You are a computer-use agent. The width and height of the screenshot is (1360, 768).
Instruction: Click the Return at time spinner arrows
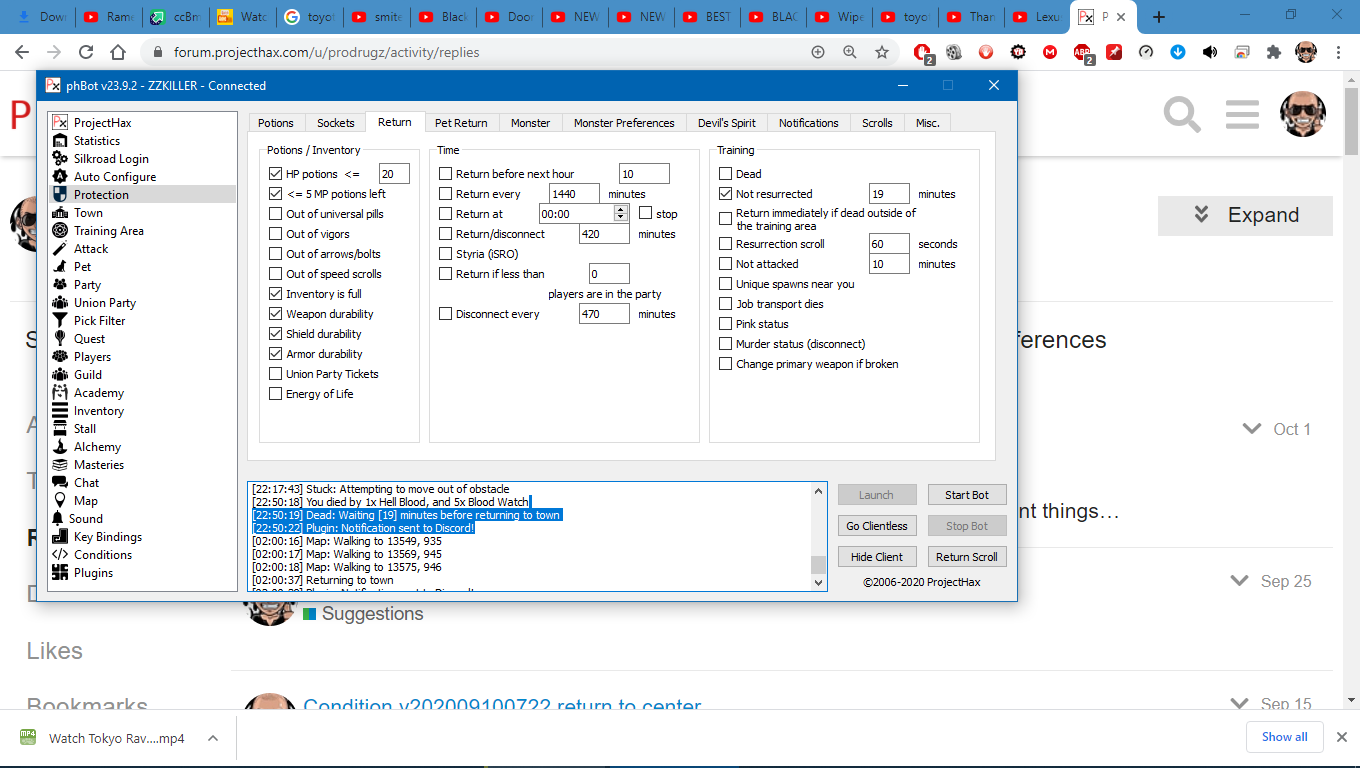[x=621, y=214]
